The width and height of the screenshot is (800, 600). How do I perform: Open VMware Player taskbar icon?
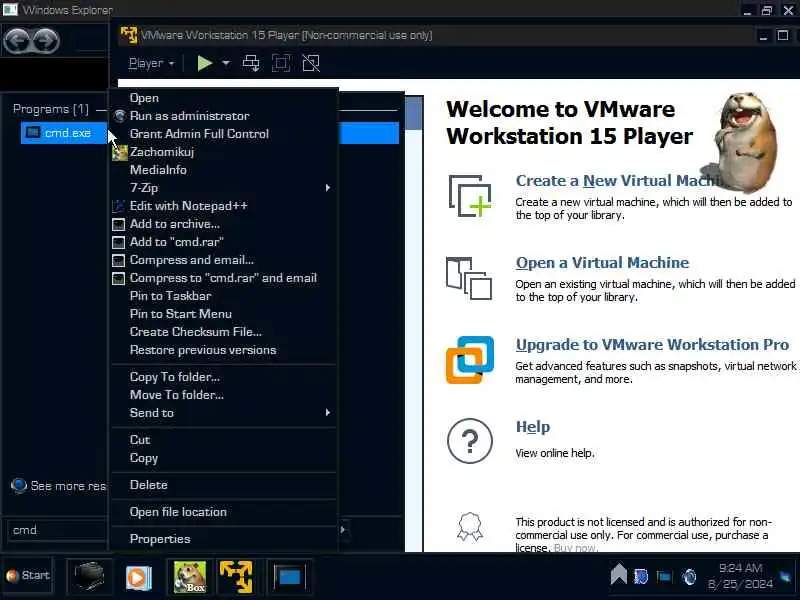[236, 577]
